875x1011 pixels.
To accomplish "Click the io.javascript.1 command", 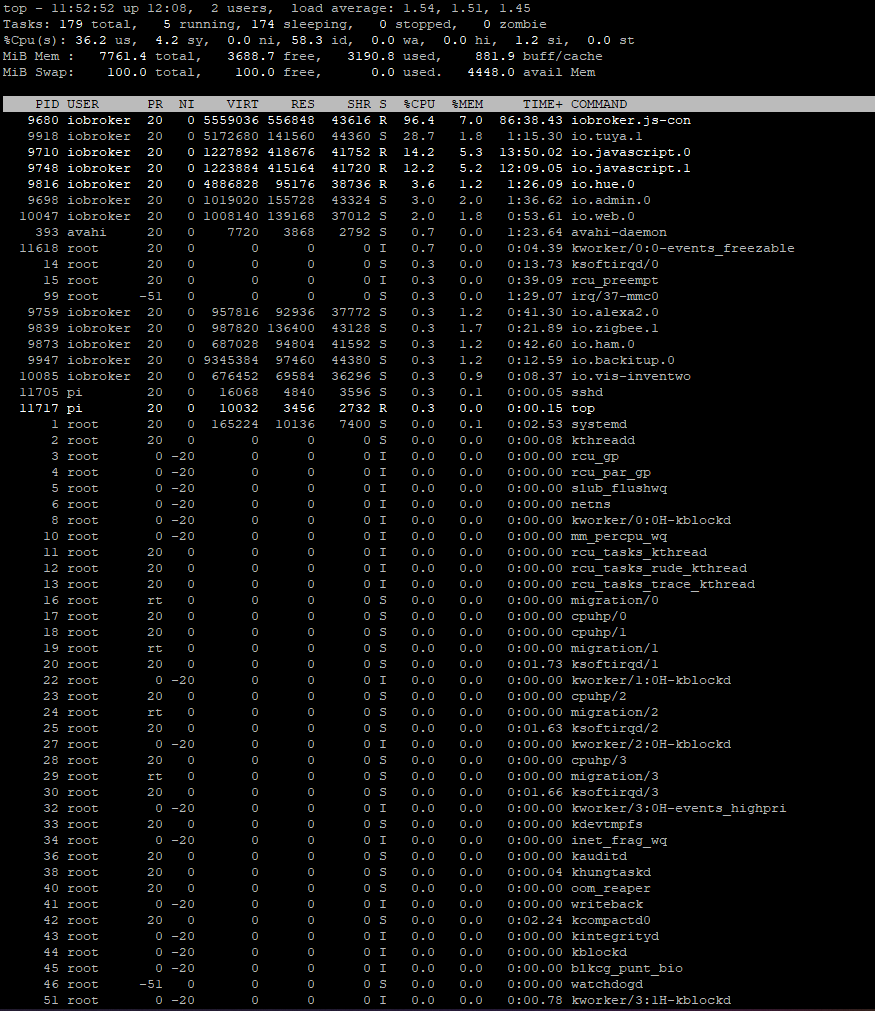I will pyautogui.click(x=631, y=168).
